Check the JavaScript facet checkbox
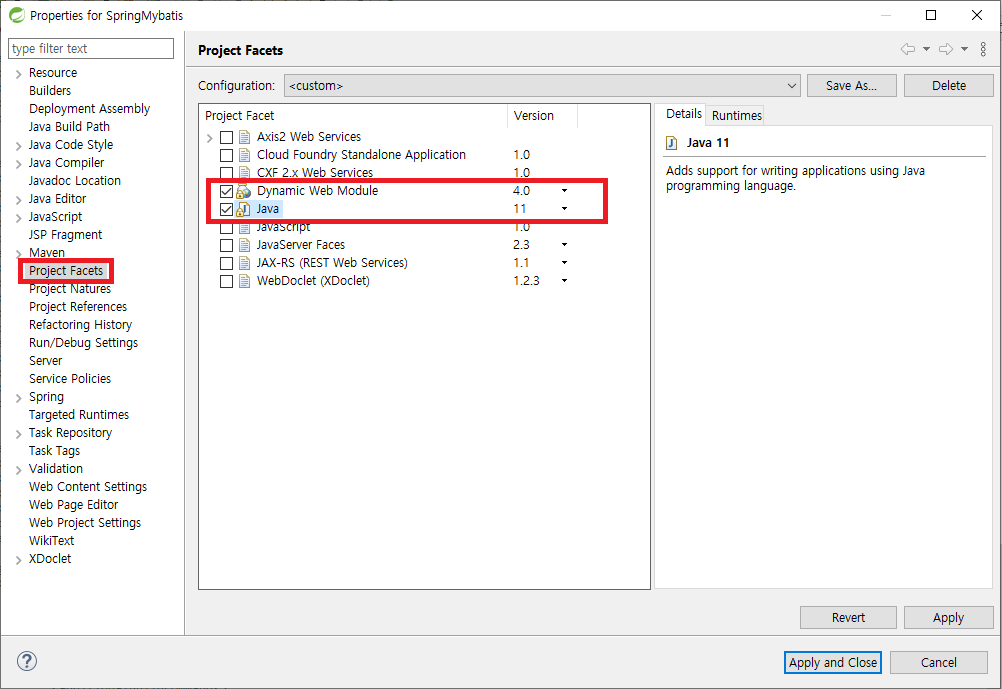The image size is (1002, 689). [226, 228]
